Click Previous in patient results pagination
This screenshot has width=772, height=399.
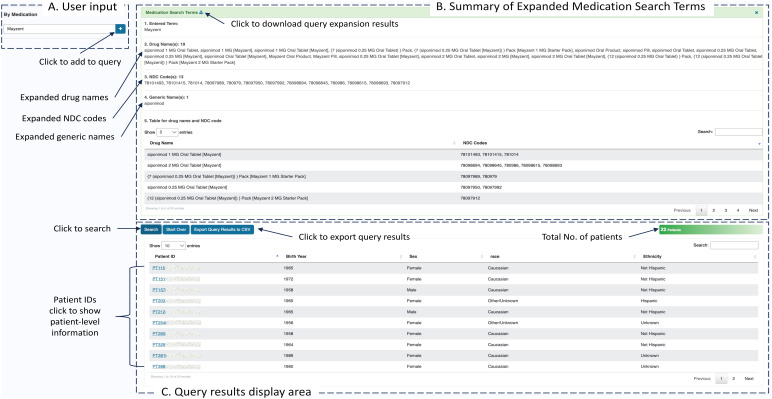pyautogui.click(x=702, y=378)
